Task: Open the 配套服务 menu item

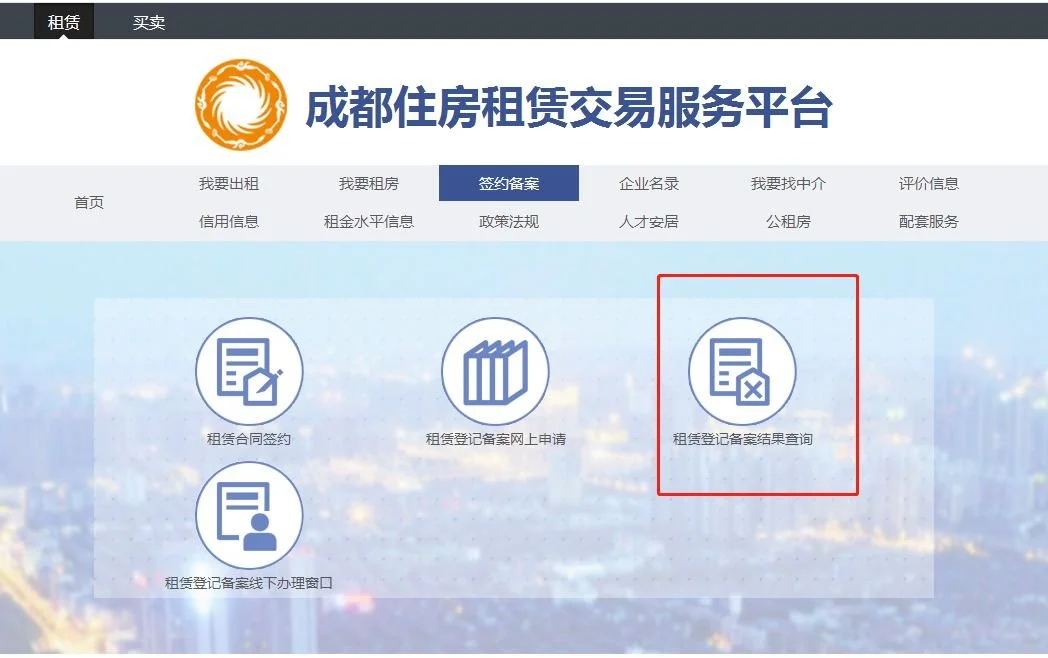Action: 928,221
